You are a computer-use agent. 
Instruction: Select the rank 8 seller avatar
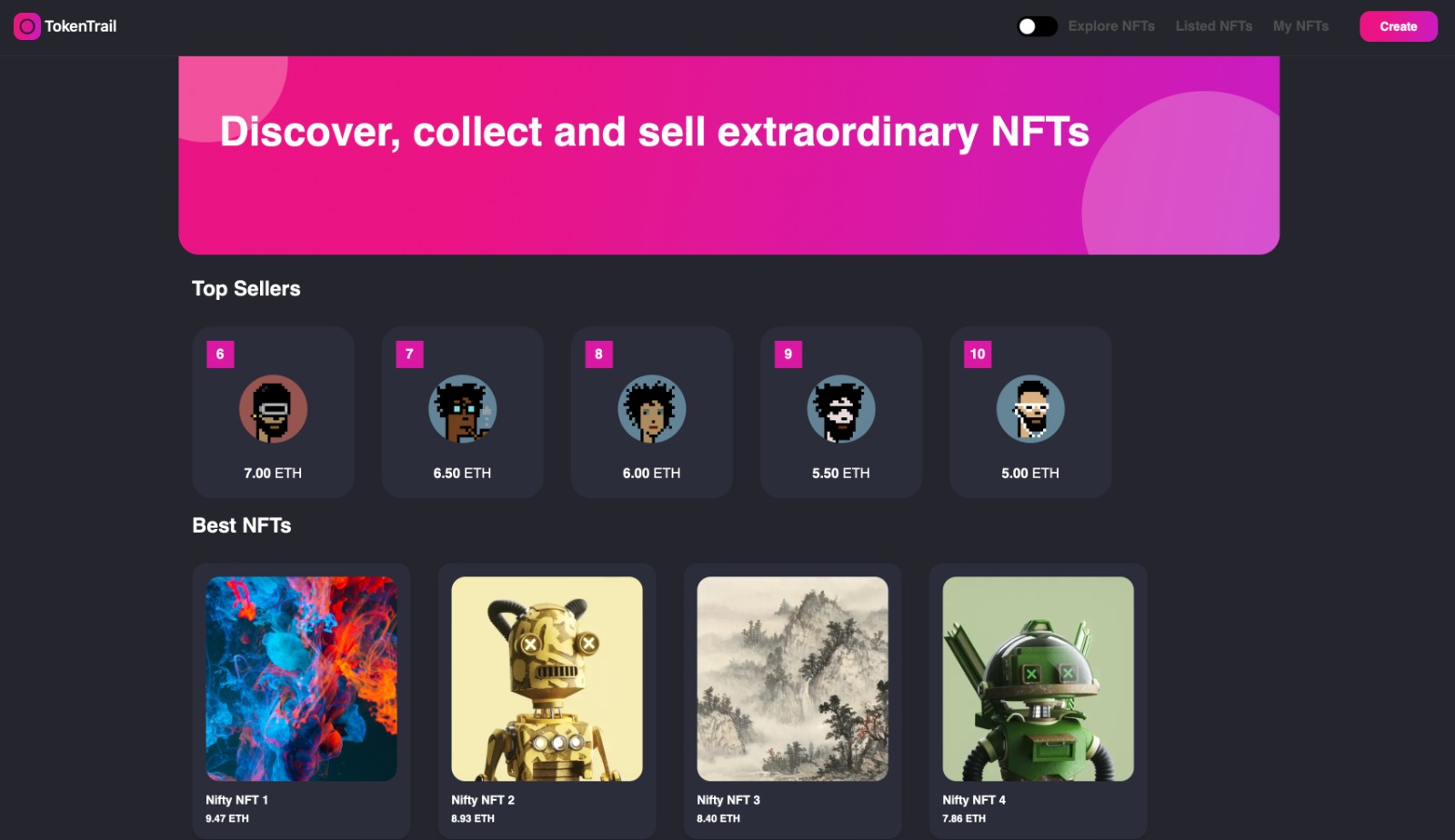652,409
